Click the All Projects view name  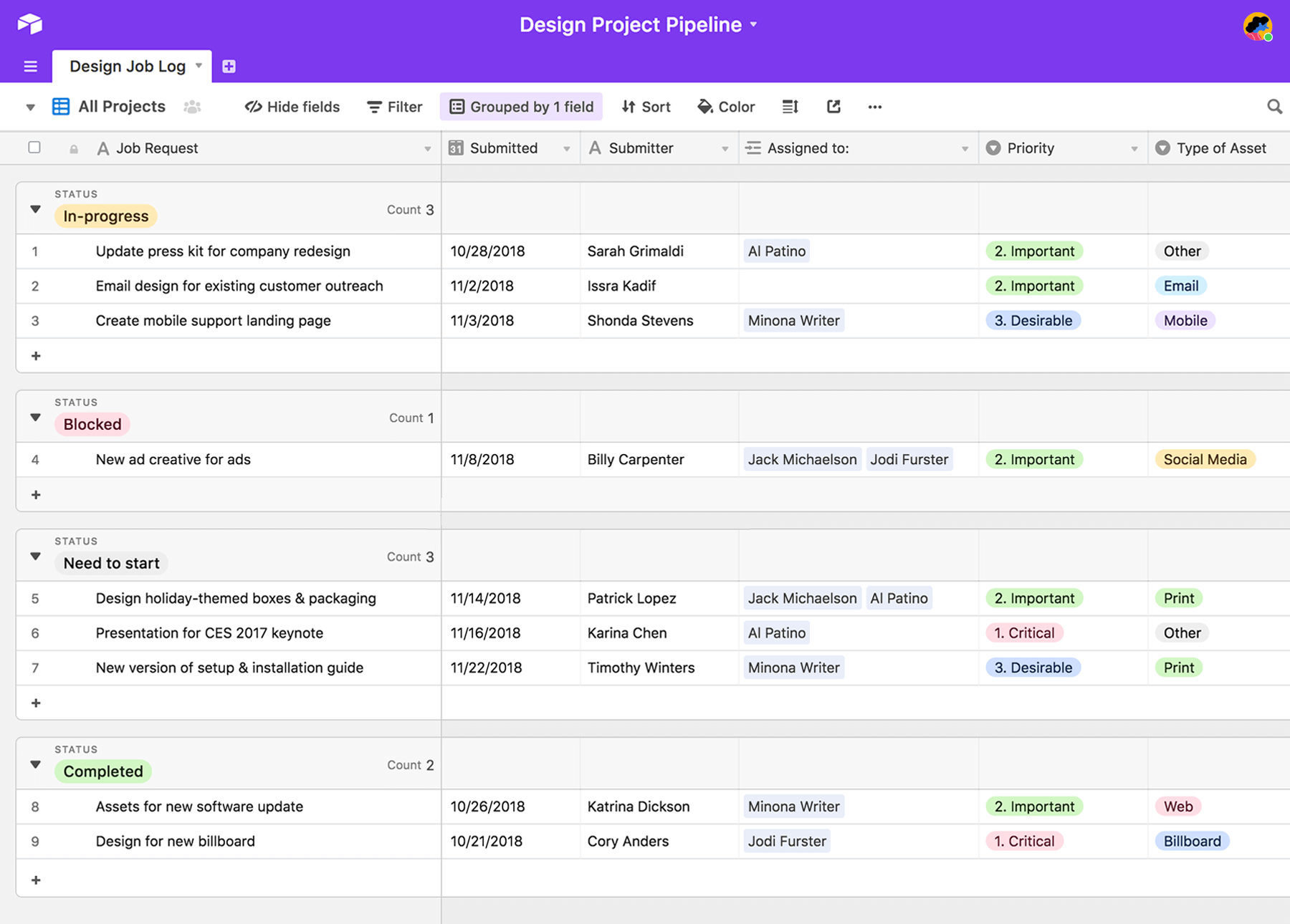(x=122, y=107)
